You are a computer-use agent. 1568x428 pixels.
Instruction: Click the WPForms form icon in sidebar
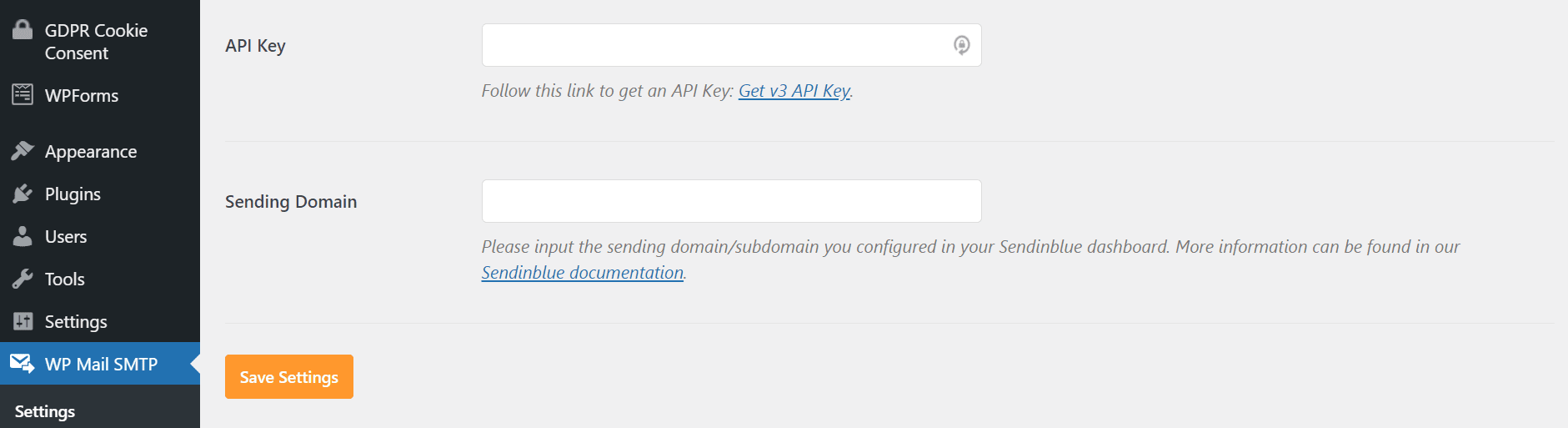point(23,95)
